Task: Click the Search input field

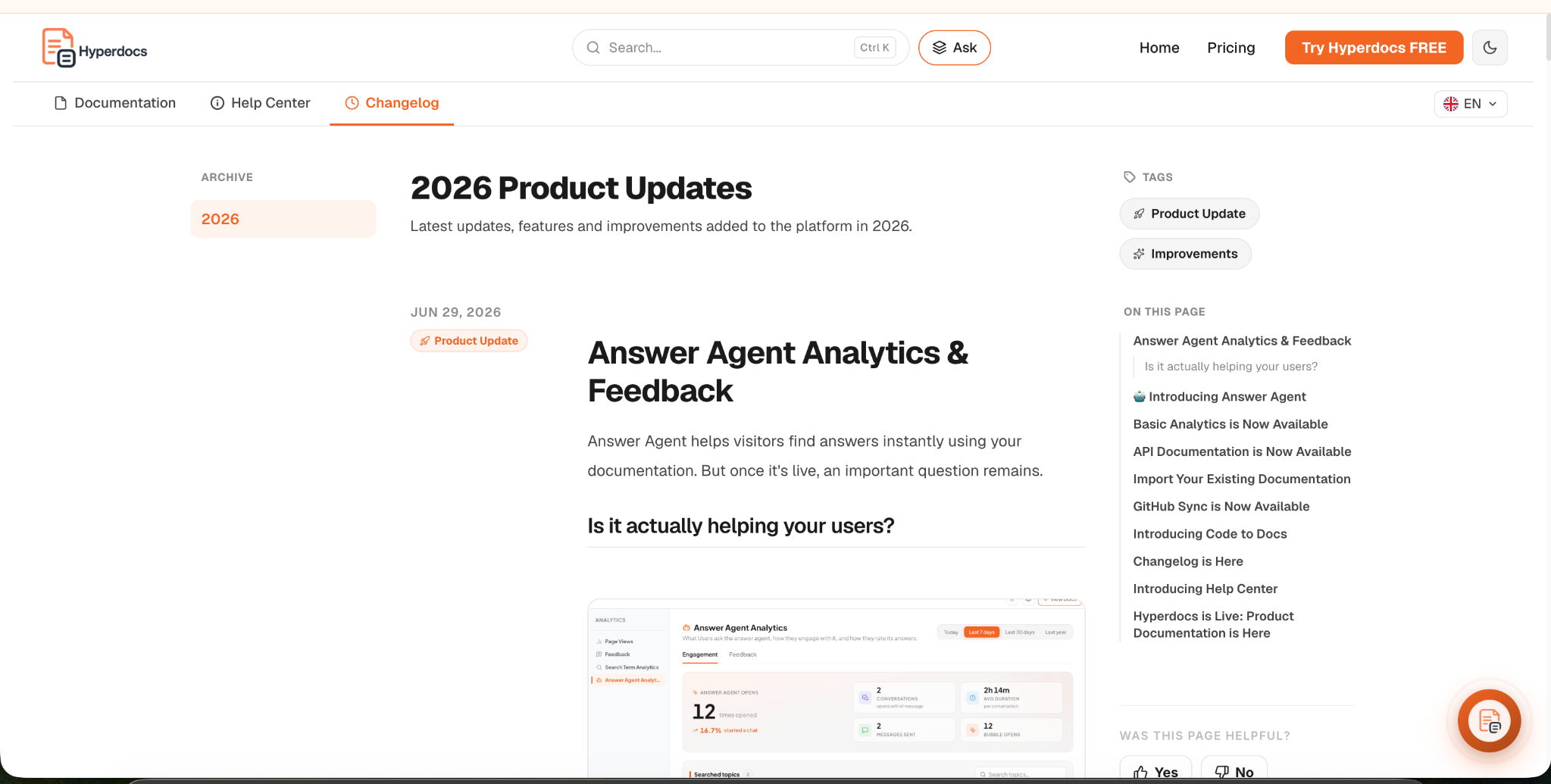Action: click(740, 48)
